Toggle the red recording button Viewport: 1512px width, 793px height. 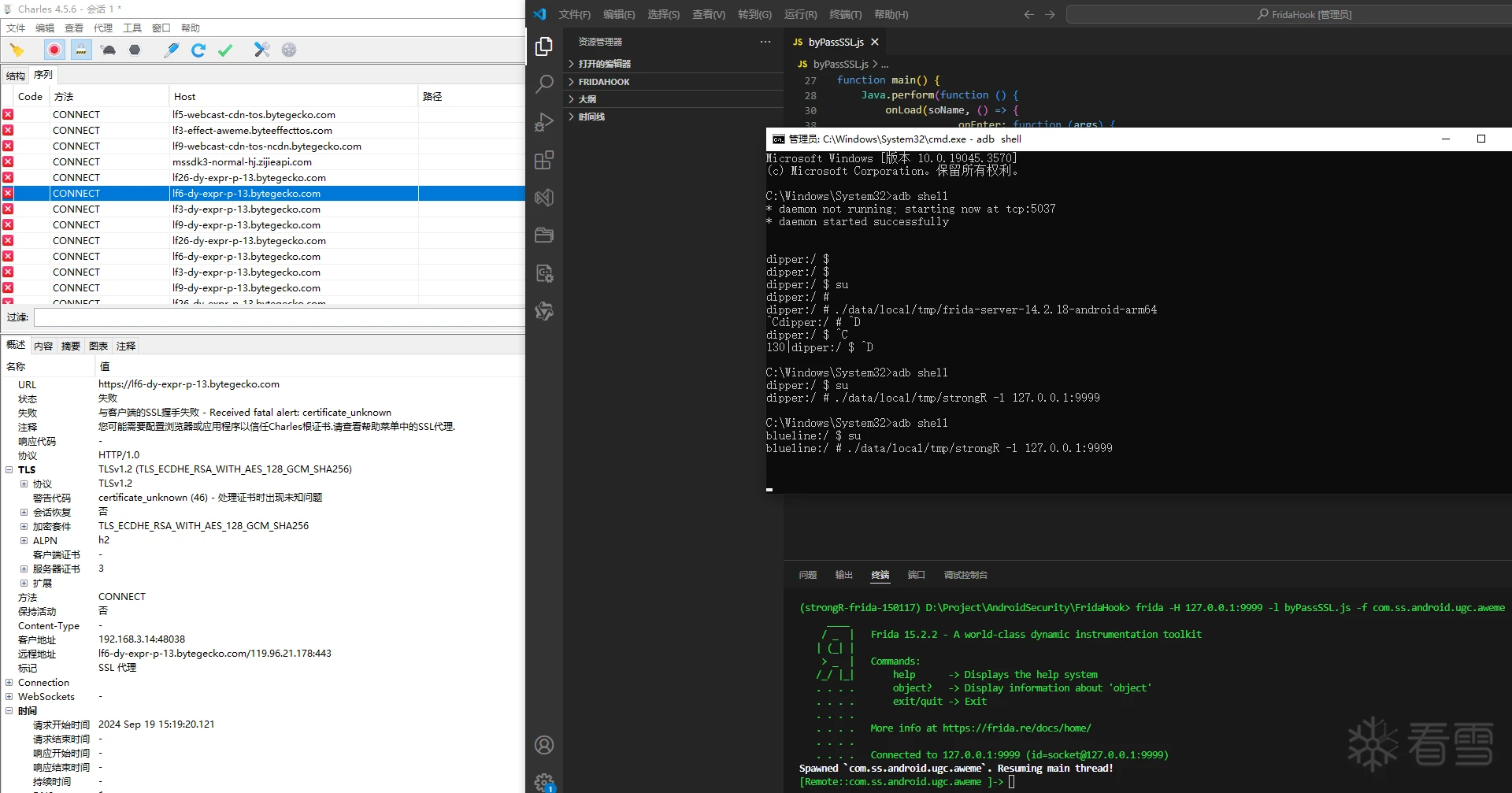coord(54,50)
